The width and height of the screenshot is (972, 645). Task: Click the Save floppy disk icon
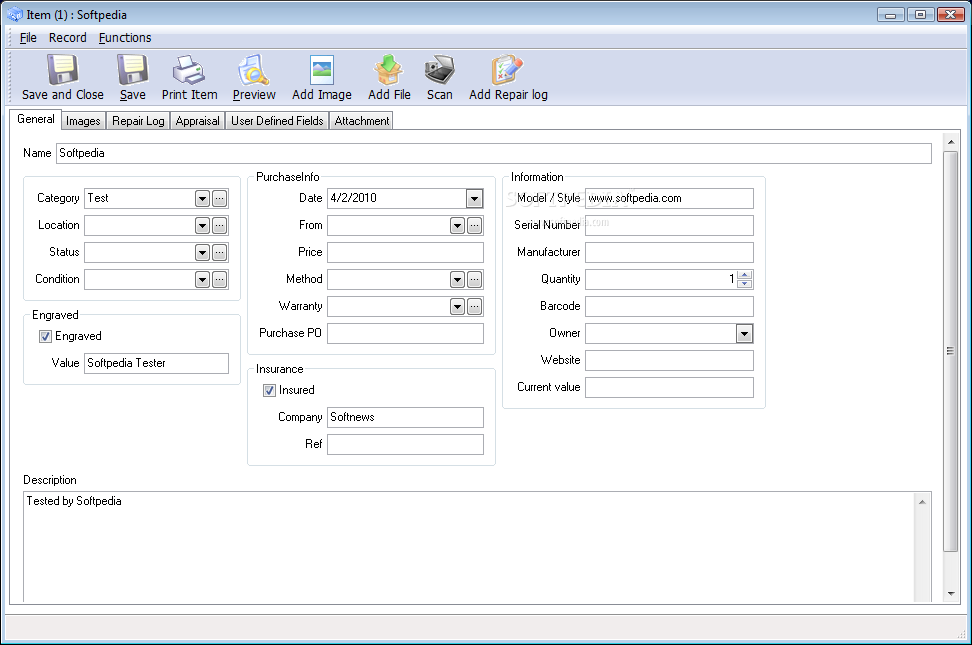132,69
